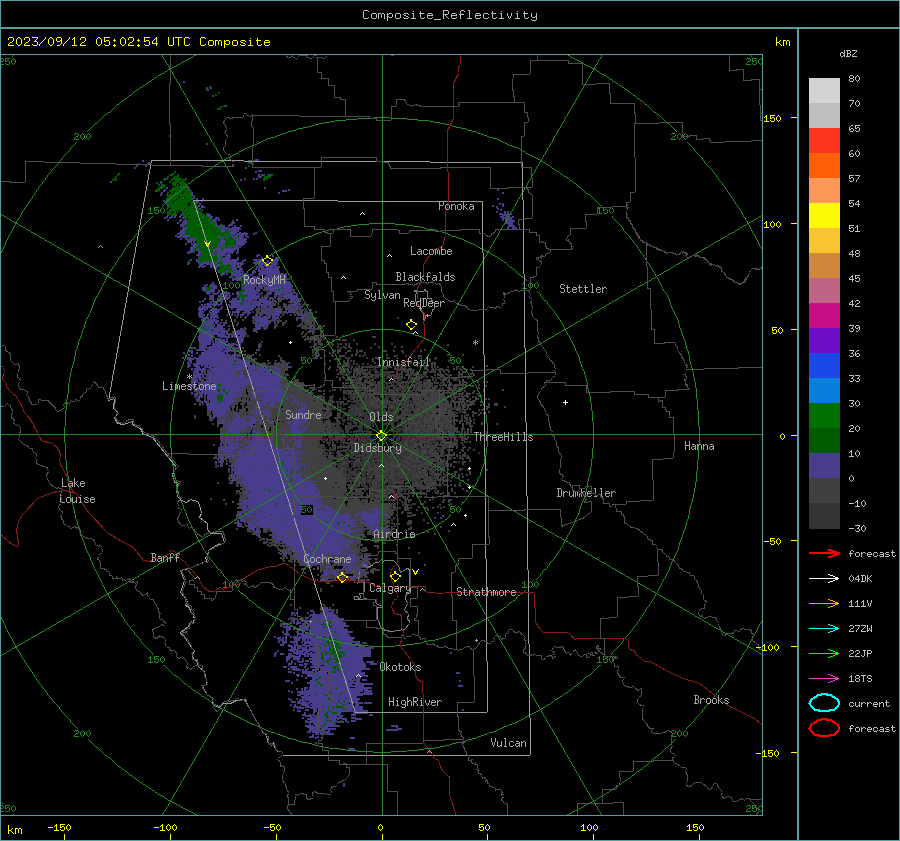Select the 42 dBZ pink color swatch
This screenshot has width=900, height=841.
coord(824,290)
